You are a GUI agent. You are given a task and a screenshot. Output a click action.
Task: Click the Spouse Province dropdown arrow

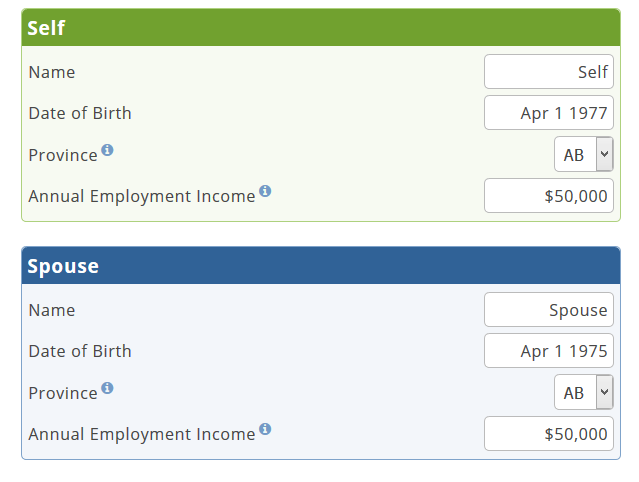click(605, 392)
